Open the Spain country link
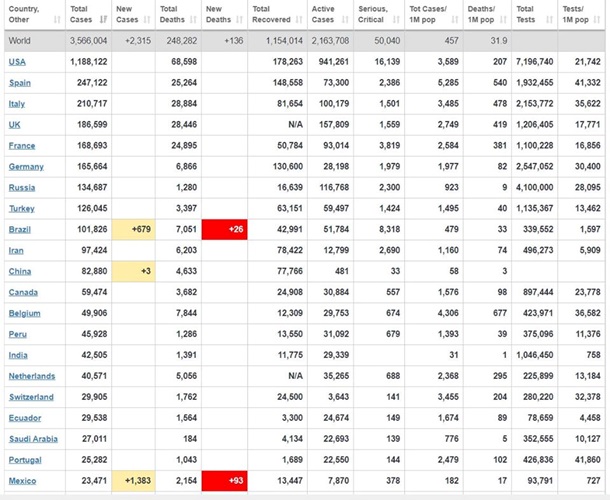Screen dimensions: 610x500 pos(20,82)
